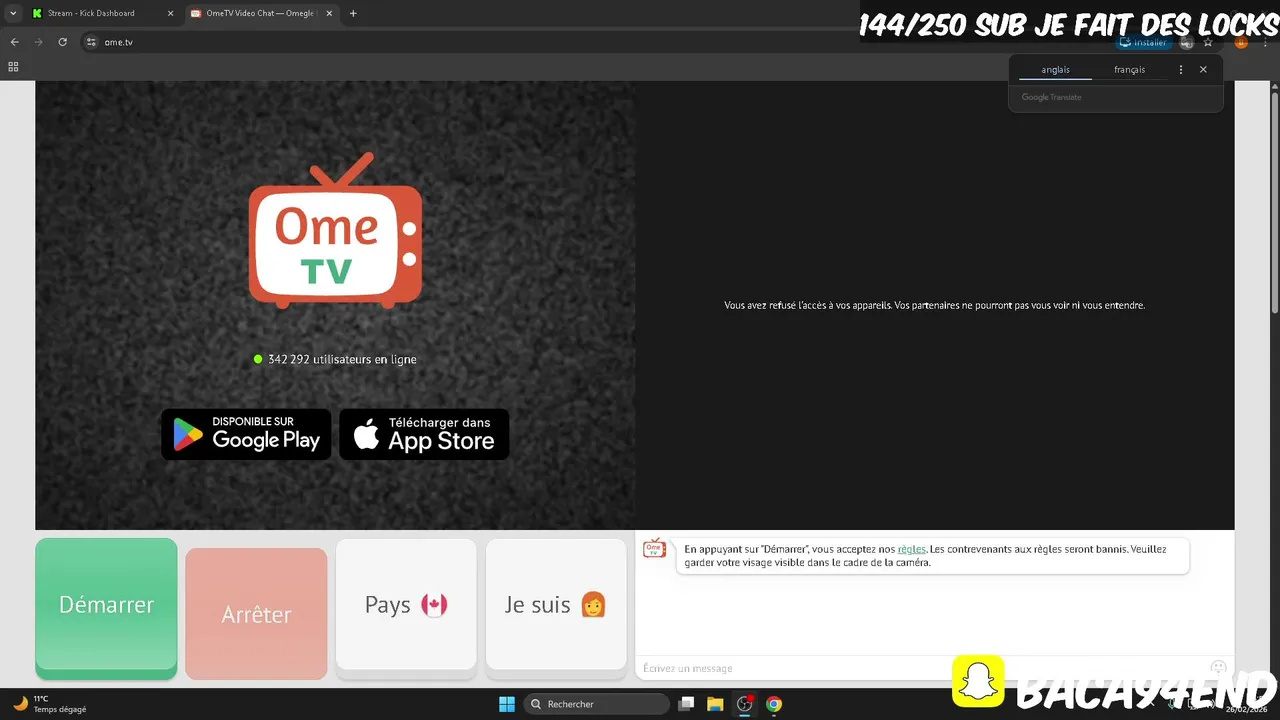Bookmark this page with star icon

1208,42
